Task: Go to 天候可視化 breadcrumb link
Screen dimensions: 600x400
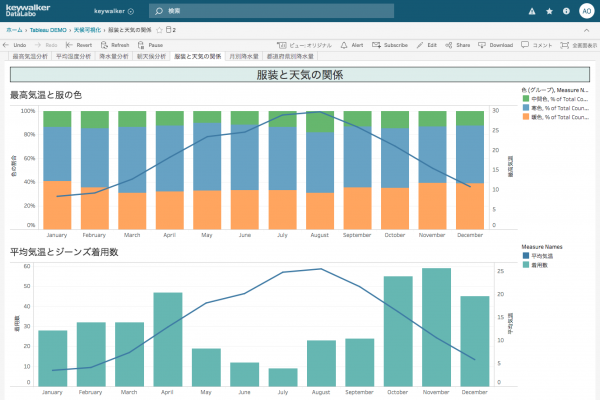Action: point(88,30)
